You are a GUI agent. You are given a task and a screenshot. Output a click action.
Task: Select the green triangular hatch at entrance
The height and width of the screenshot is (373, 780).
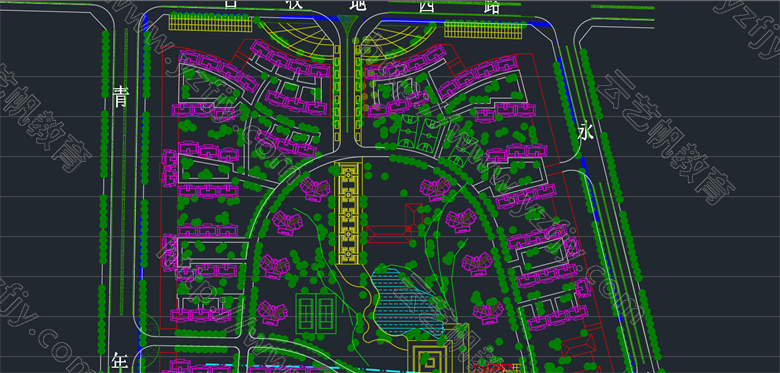click(347, 21)
